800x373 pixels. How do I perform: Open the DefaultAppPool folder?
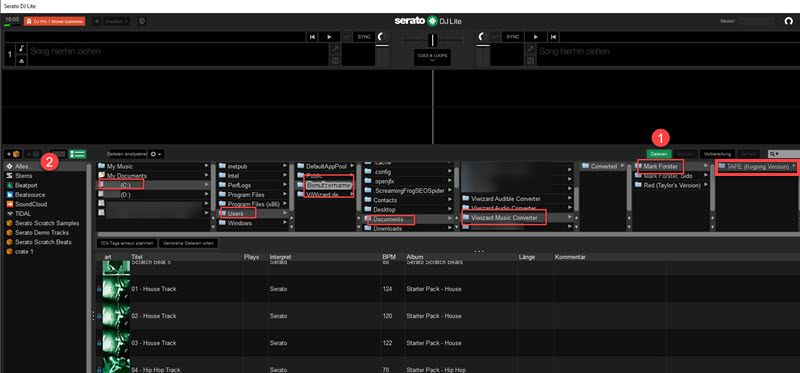coord(326,166)
